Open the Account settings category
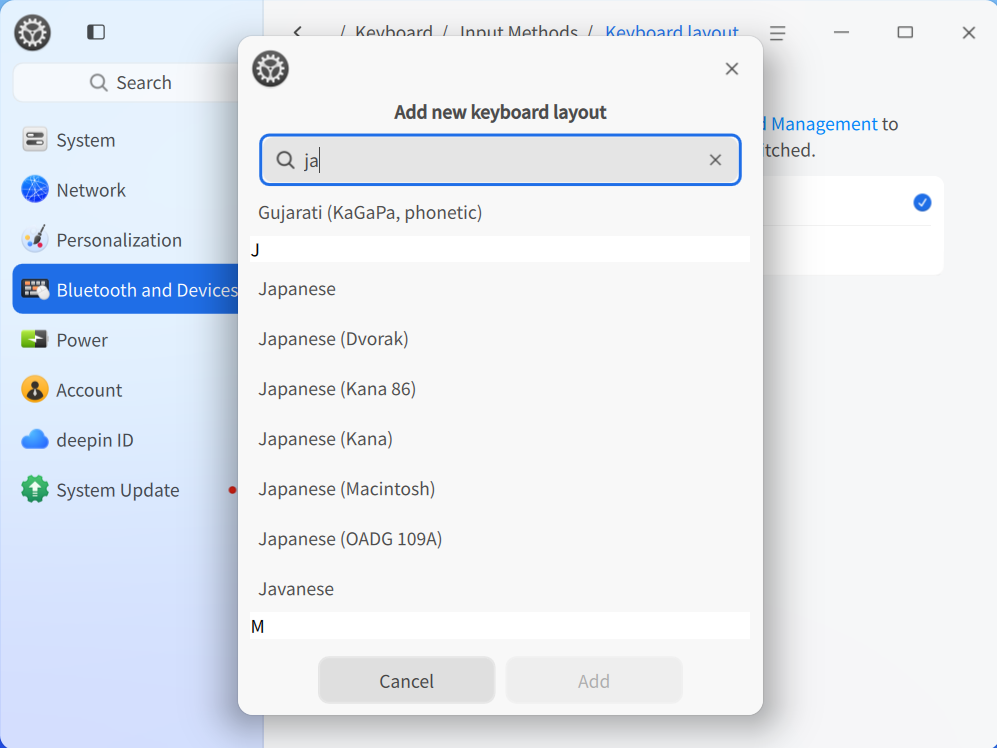This screenshot has width=997, height=748. click(125, 390)
